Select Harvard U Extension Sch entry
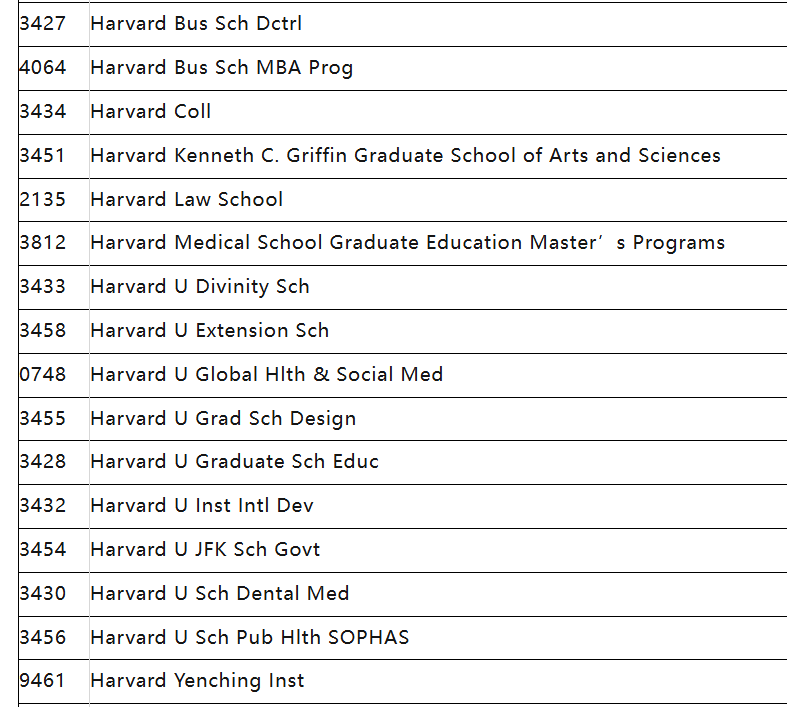805x707 pixels. point(209,331)
